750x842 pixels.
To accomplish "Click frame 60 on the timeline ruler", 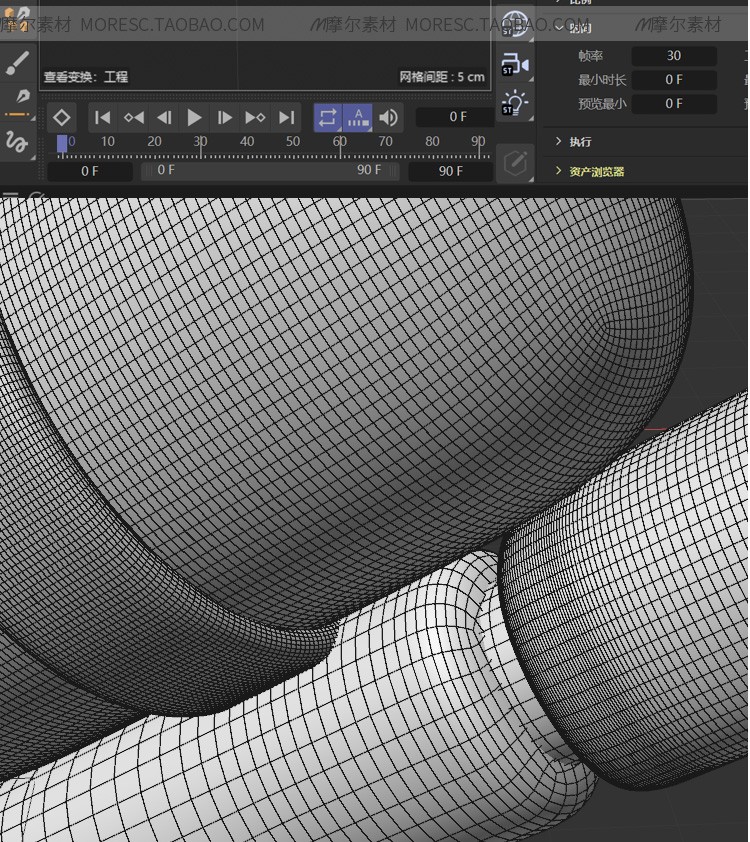I will [340, 142].
